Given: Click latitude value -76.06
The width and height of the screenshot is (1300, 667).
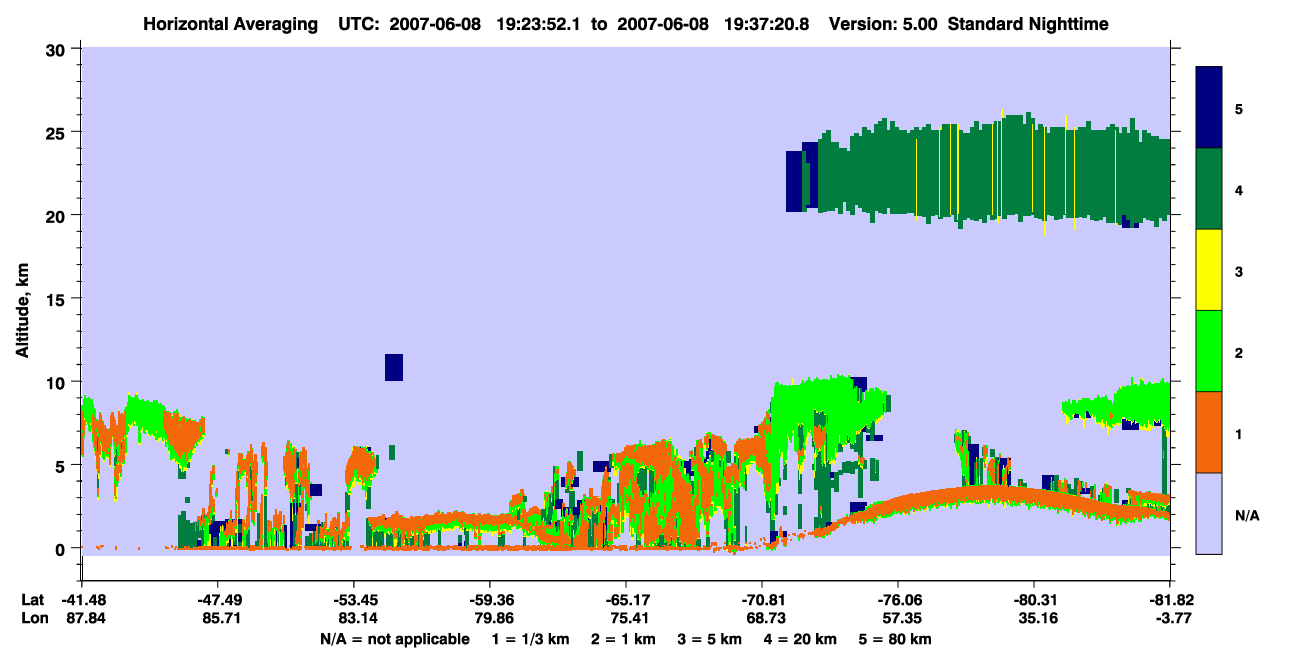Looking at the screenshot, I should coord(898,600).
